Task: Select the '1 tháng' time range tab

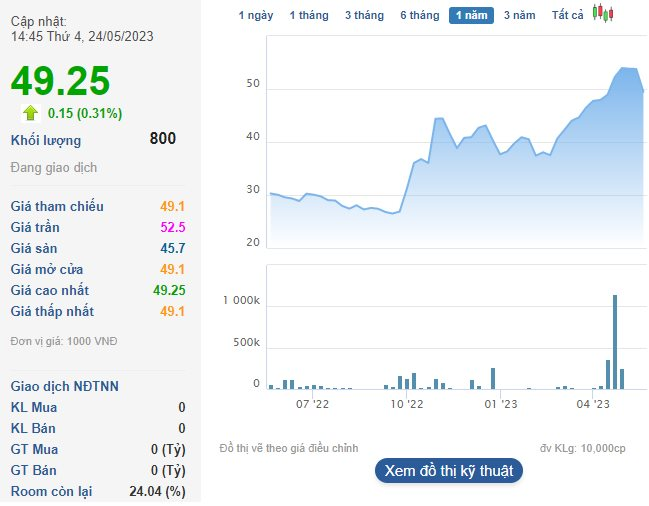Action: click(309, 15)
